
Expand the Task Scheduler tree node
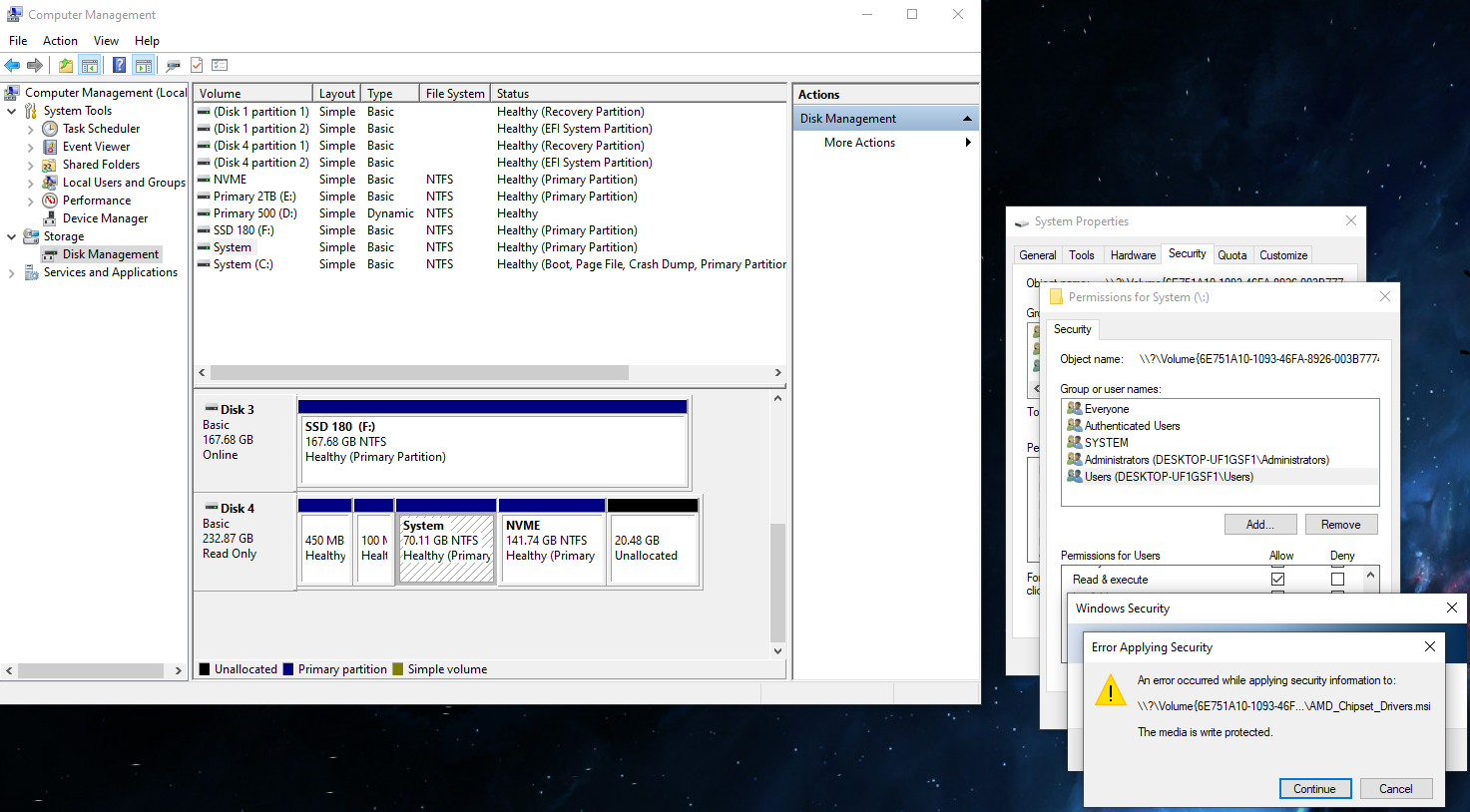point(30,129)
